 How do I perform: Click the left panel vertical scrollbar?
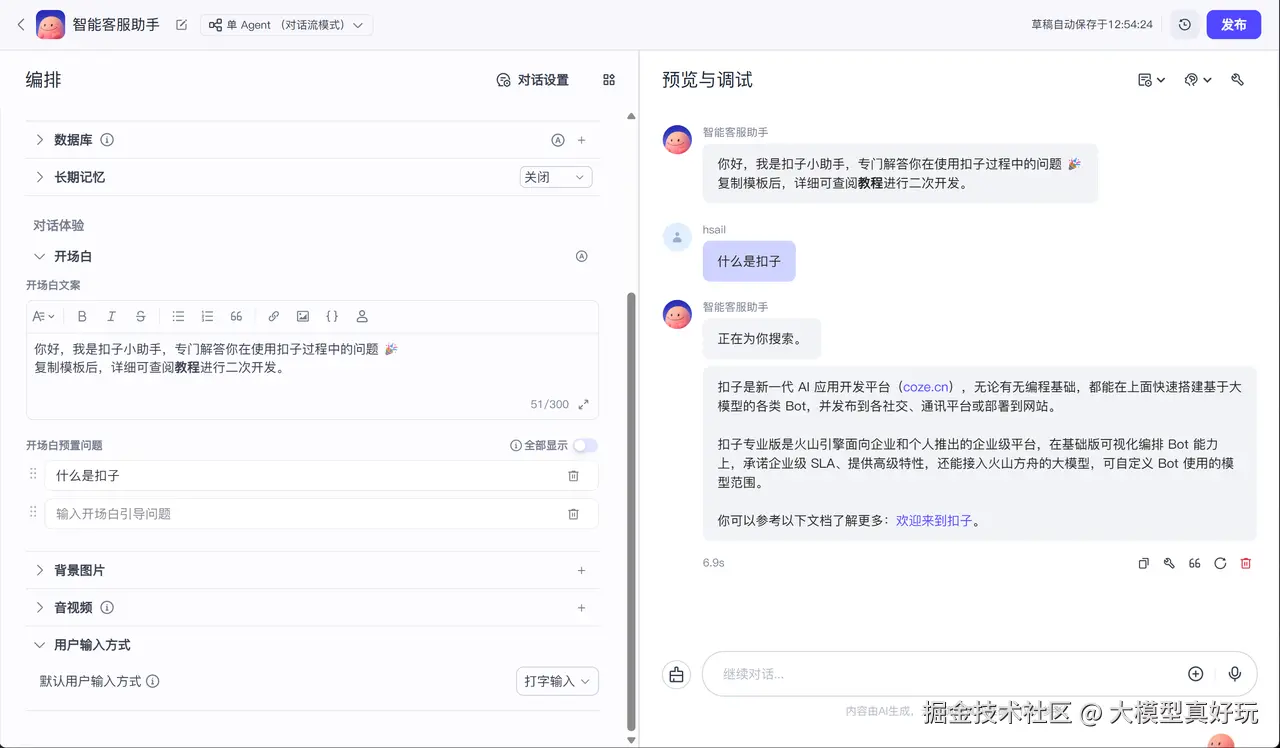(x=631, y=510)
